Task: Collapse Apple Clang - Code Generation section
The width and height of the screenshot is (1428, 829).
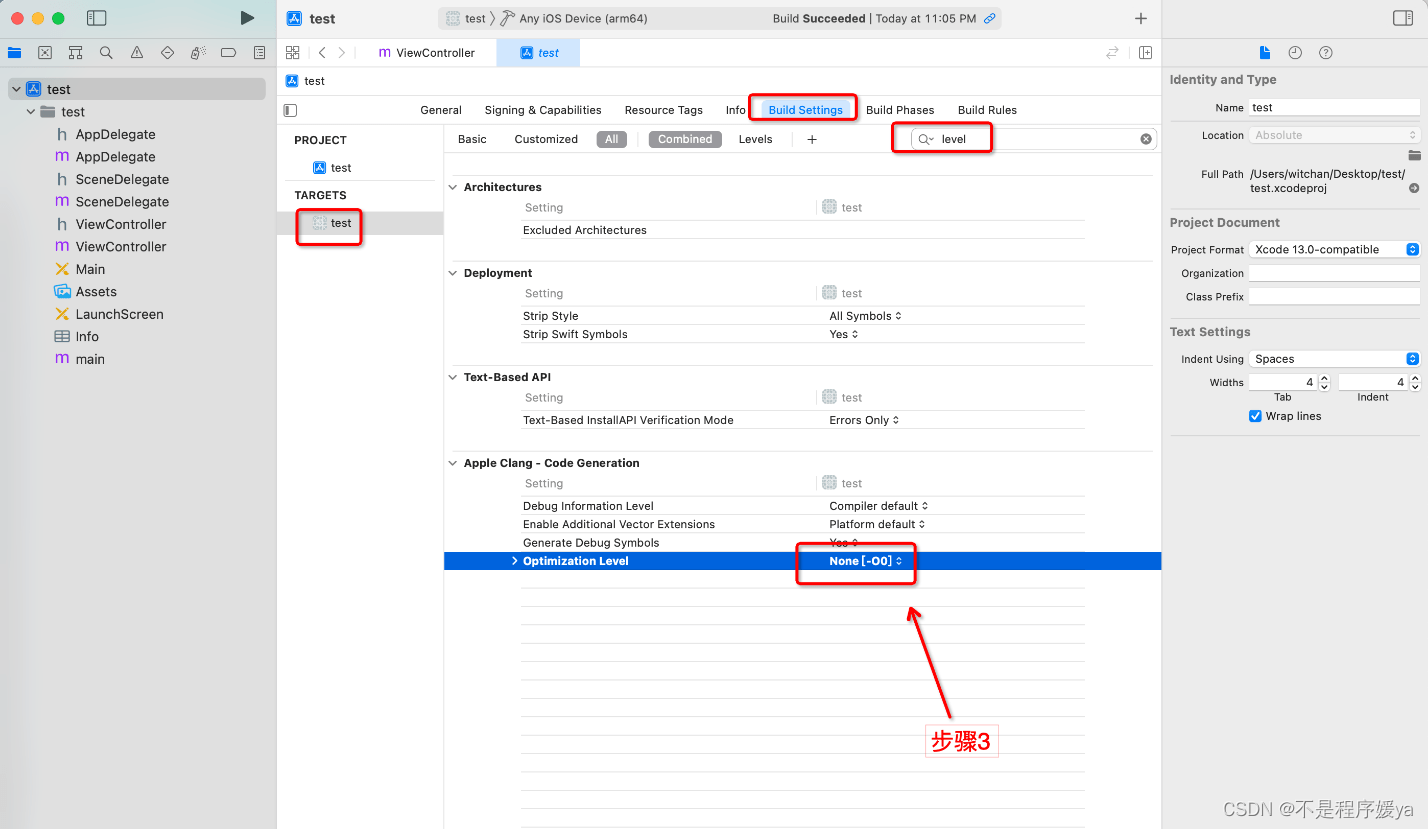Action: 454,463
